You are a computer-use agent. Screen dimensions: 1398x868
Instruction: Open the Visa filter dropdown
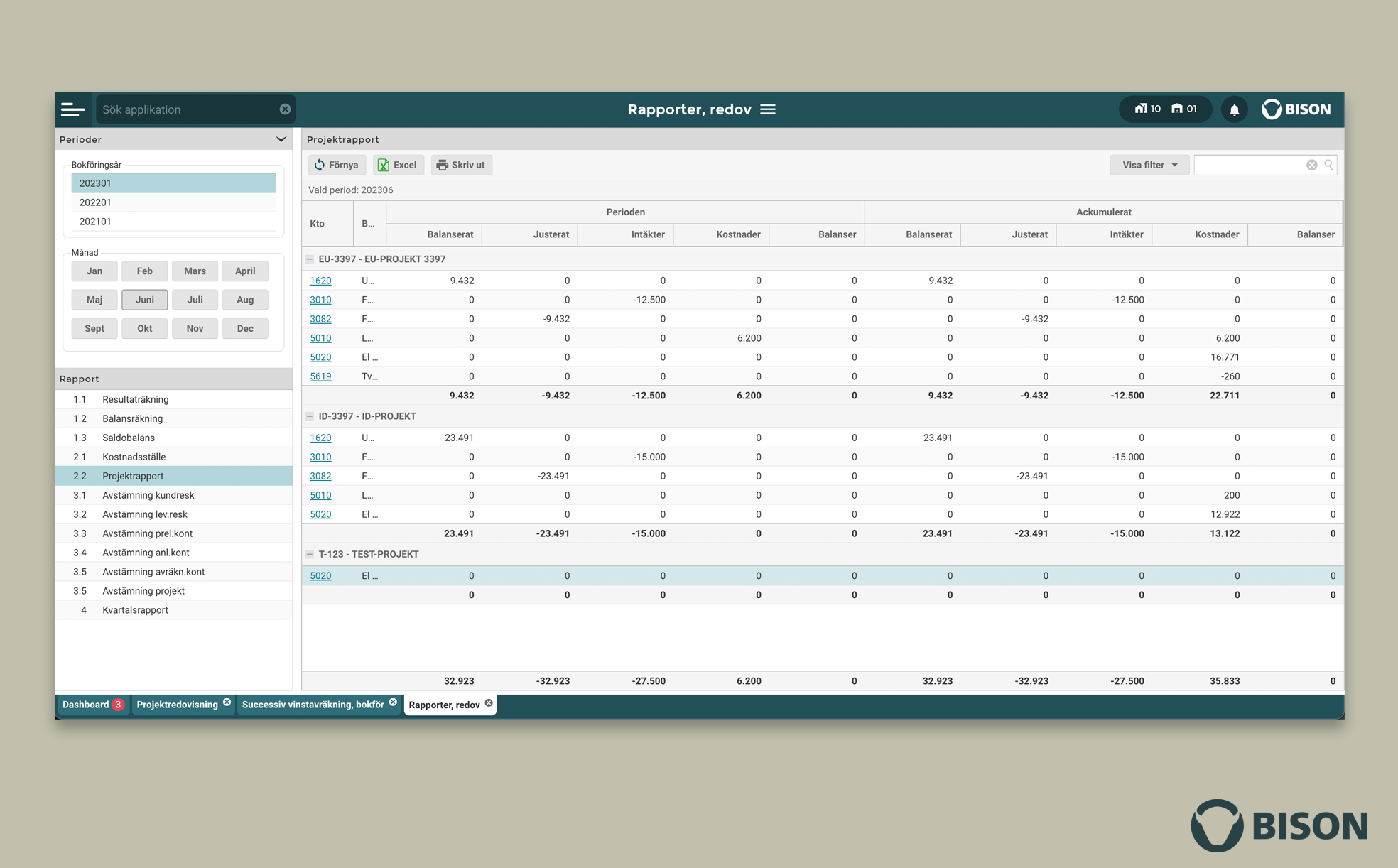pos(1149,165)
